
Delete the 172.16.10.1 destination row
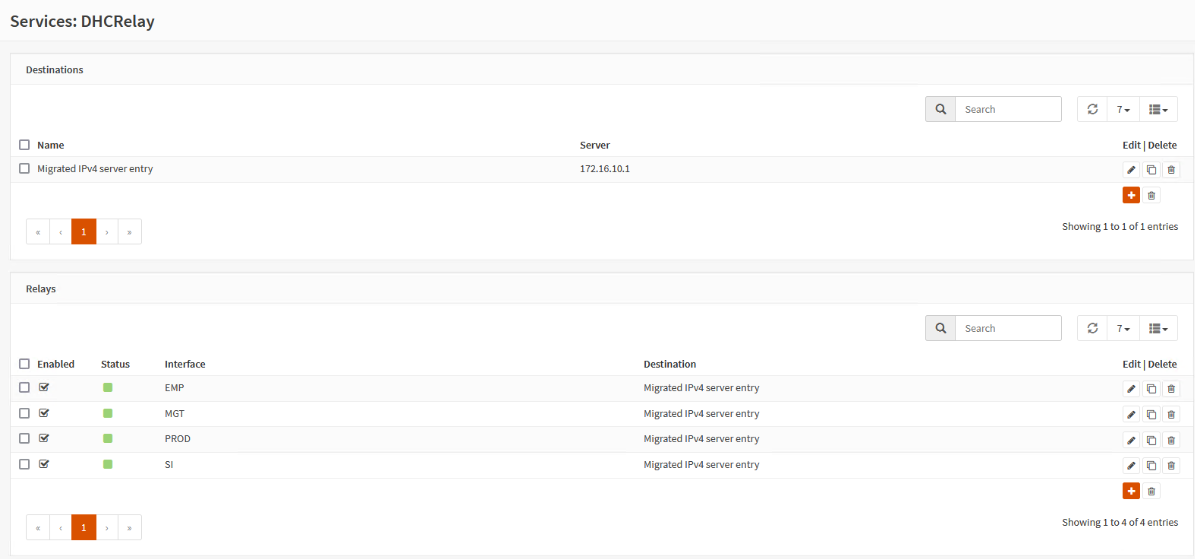pyautogui.click(x=1171, y=170)
